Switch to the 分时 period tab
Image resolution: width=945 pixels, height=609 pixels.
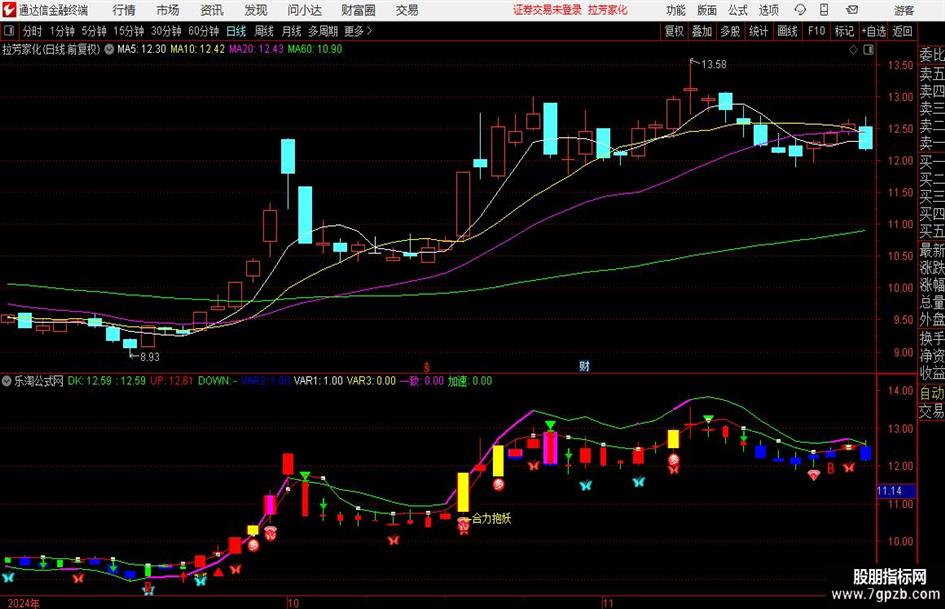click(33, 31)
